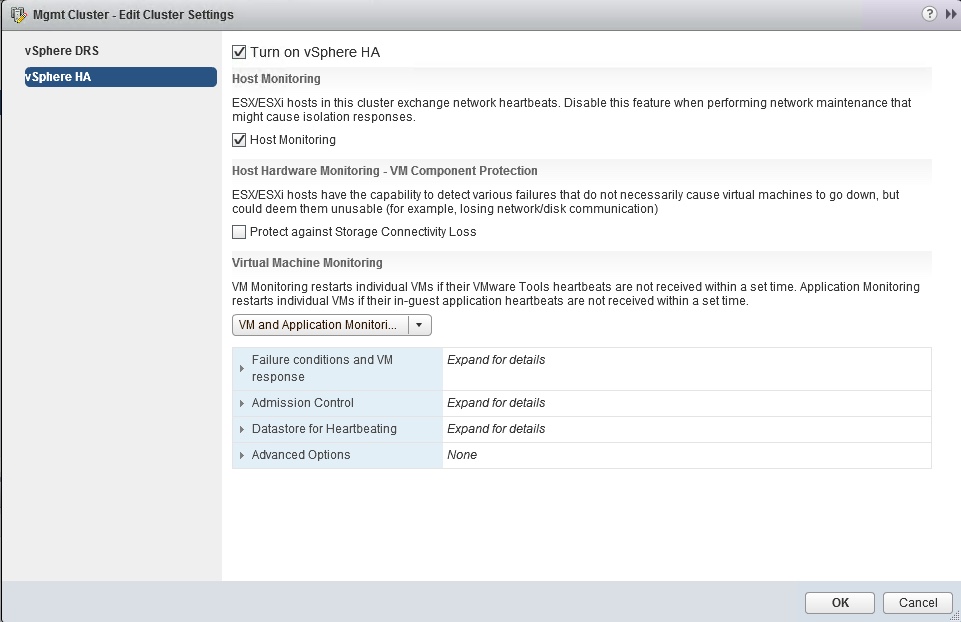Viewport: 961px width, 622px height.
Task: Select vSphere HA in sidebar
Action: coord(58,77)
